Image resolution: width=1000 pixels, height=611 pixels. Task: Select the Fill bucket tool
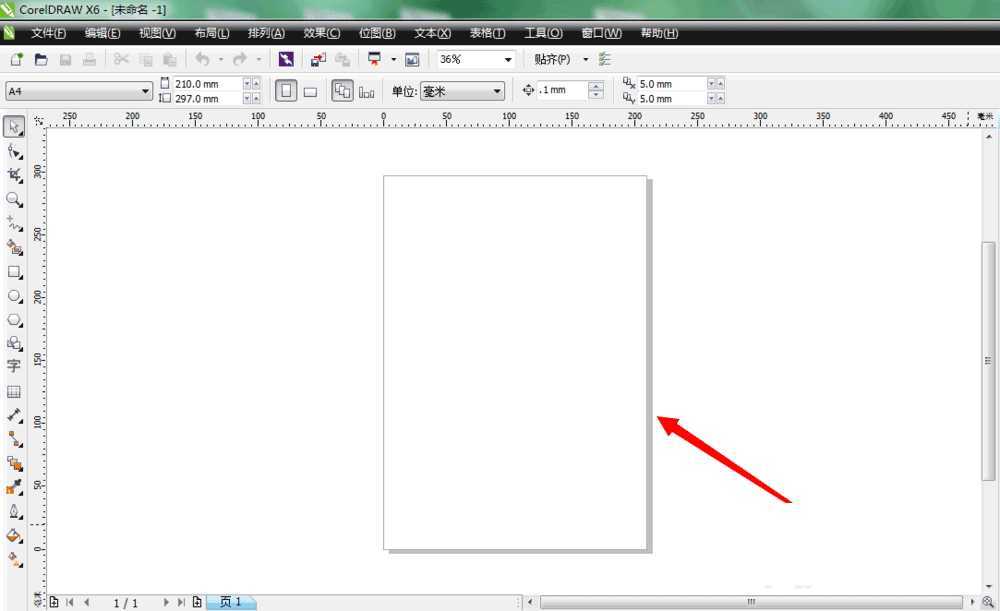click(14, 536)
